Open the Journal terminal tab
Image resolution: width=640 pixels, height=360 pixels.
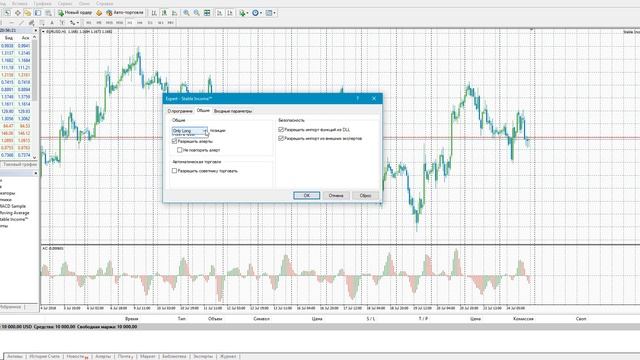[228, 356]
